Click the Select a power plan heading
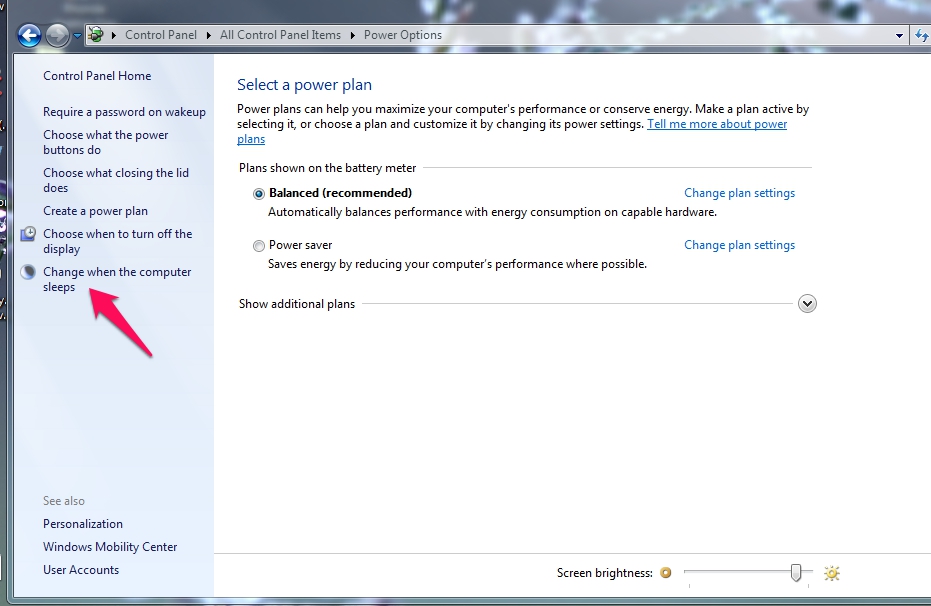Screen dimensions: 931x606 (x=304, y=85)
